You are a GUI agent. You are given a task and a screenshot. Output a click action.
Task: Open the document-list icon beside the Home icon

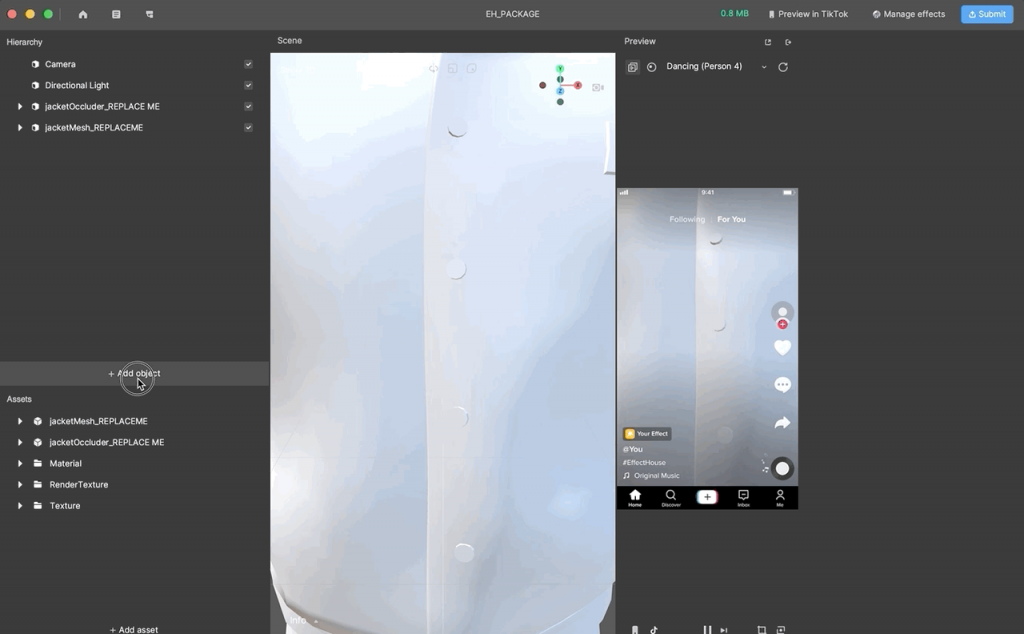click(116, 14)
